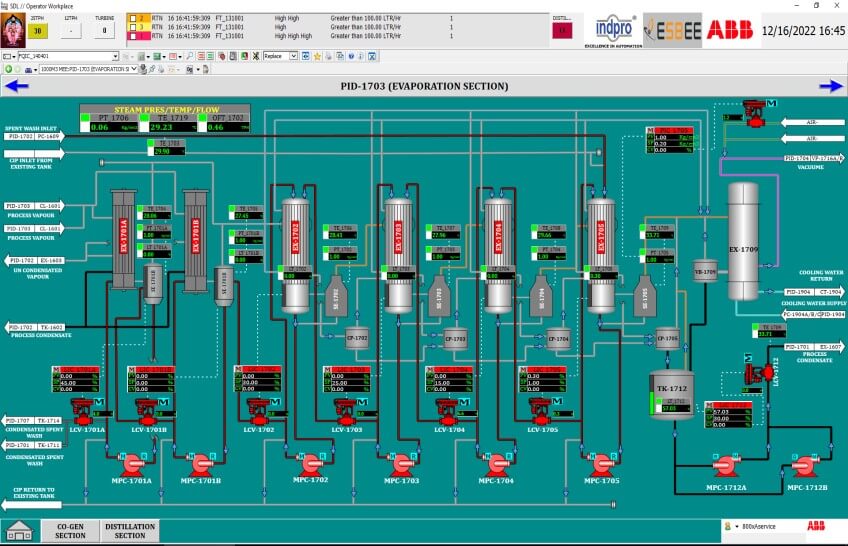Screen dimensions: 848x546
Task: Select pump MPC-1703 symbol
Action: click(401, 464)
